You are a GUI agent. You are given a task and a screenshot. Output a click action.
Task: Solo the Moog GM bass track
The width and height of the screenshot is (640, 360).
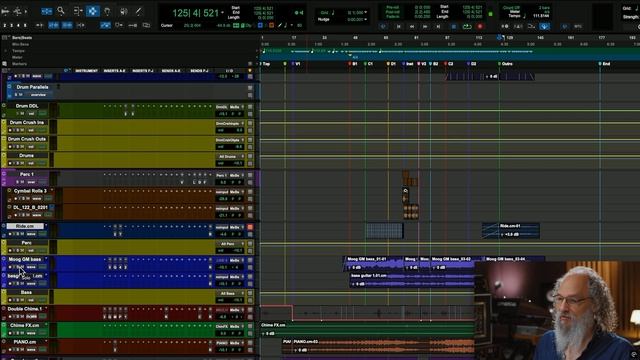[18, 267]
